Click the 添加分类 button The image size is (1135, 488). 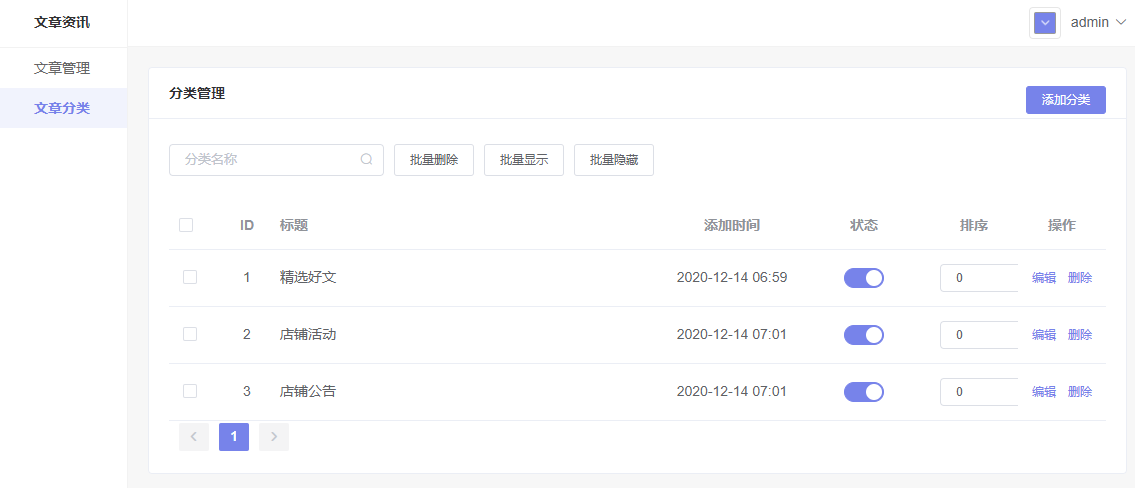[x=1066, y=100]
